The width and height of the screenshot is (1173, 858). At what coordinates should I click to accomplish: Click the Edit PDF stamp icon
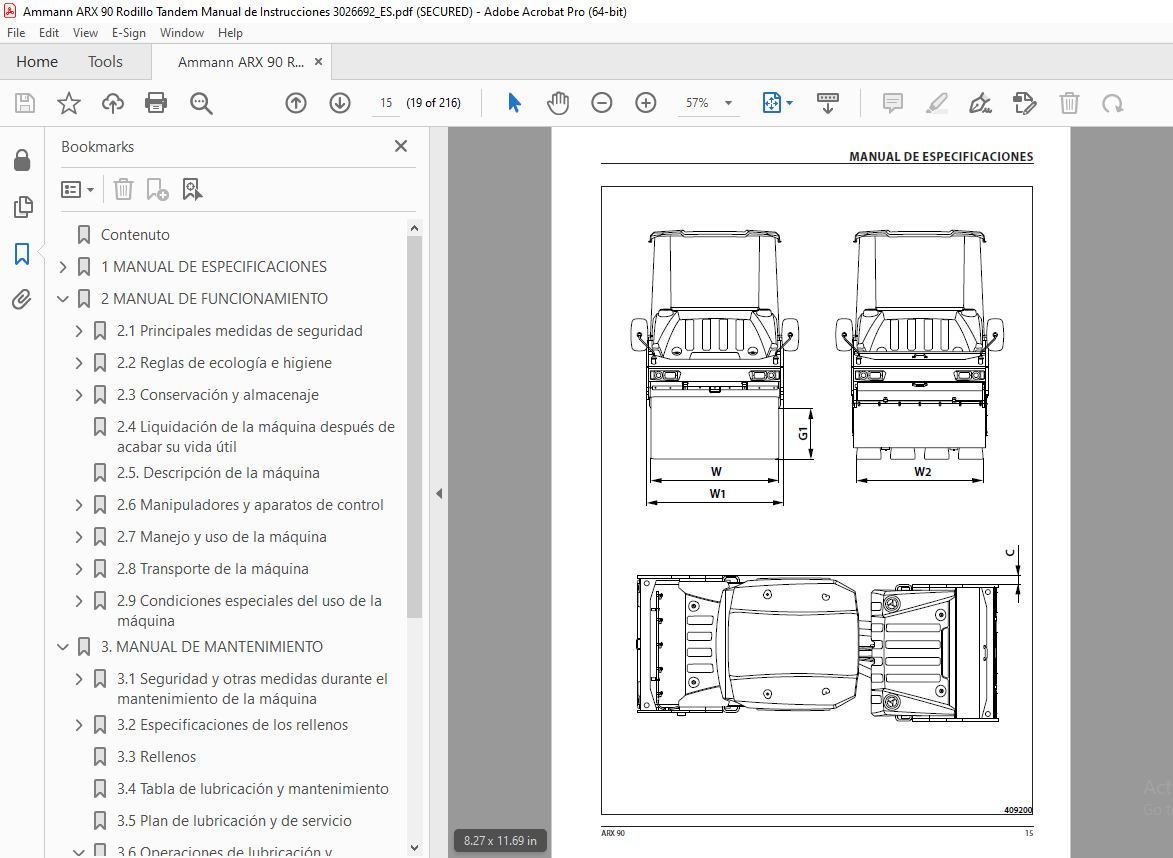pyautogui.click(x=1024, y=103)
